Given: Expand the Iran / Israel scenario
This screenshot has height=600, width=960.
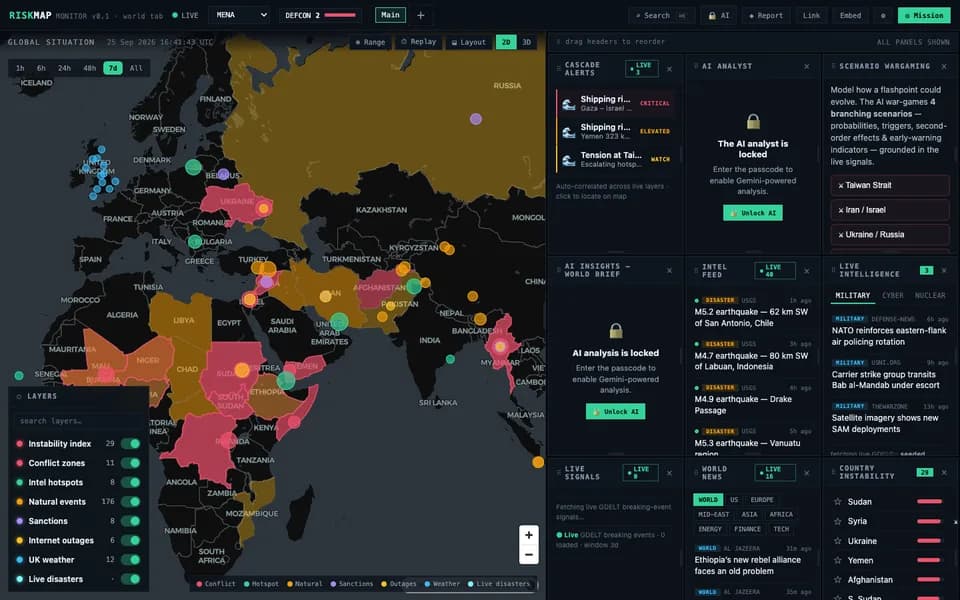Looking at the screenshot, I should 890,210.
